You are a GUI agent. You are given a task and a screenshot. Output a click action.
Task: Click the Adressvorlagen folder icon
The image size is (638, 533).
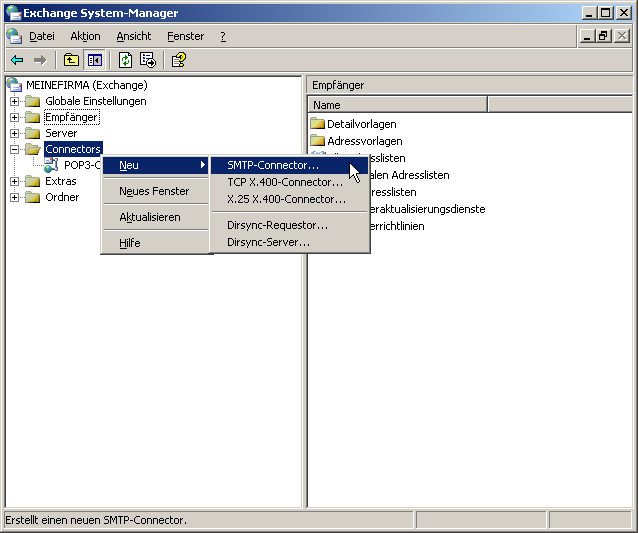(x=317, y=141)
